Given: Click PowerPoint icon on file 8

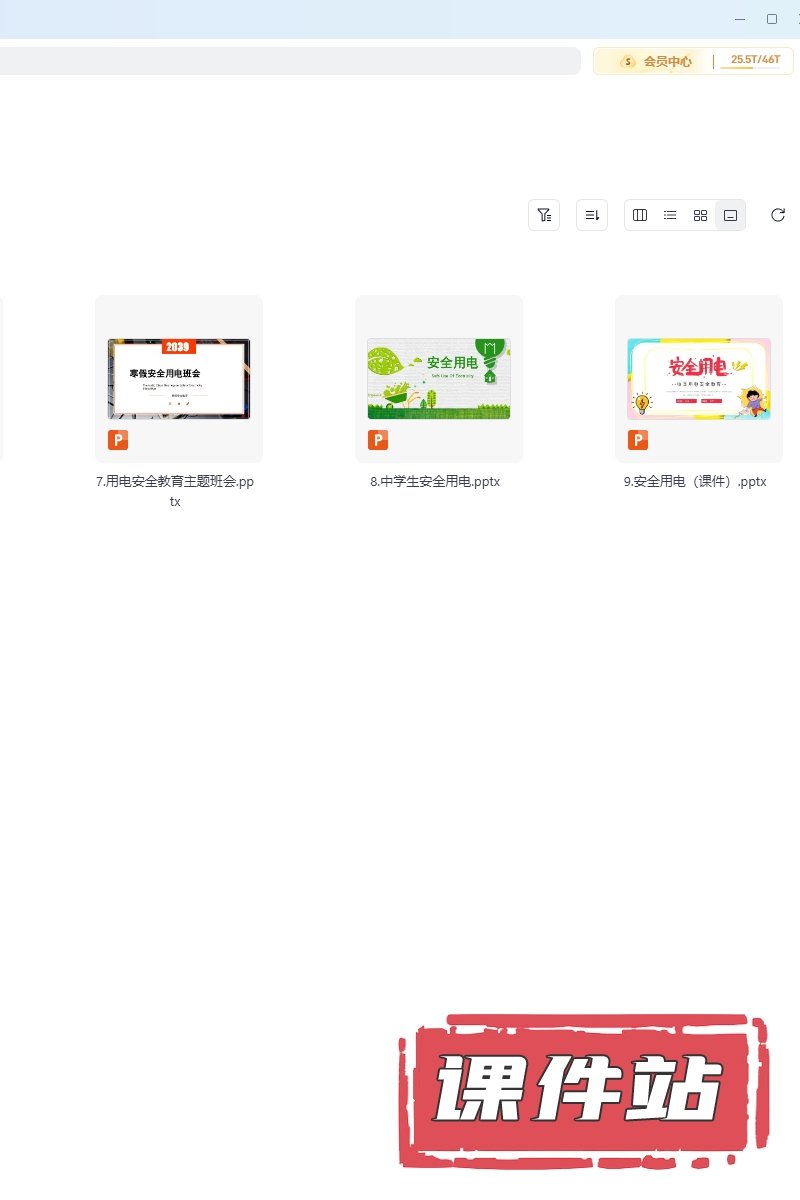Looking at the screenshot, I should [378, 440].
